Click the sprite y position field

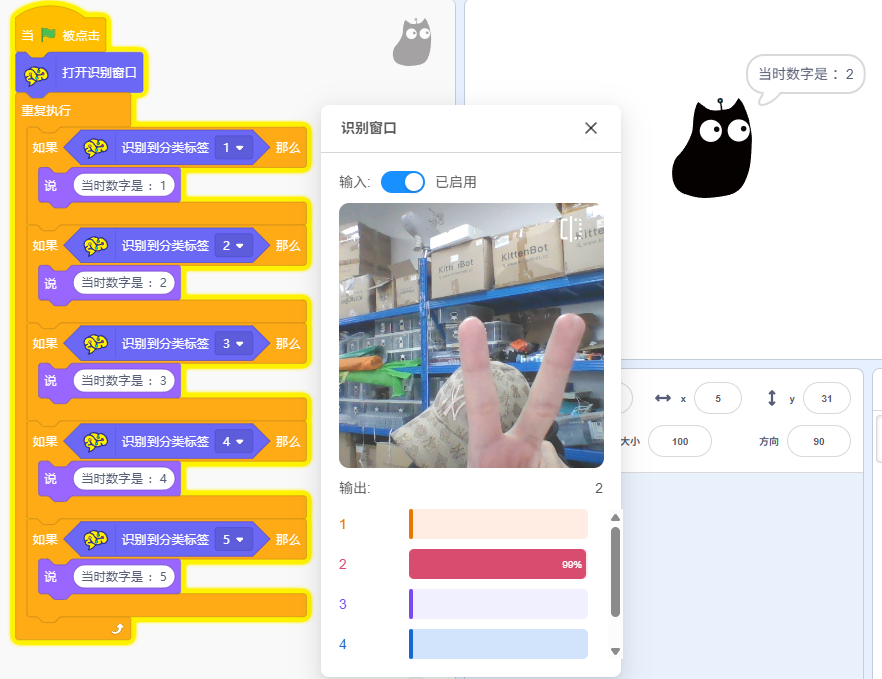(826, 399)
